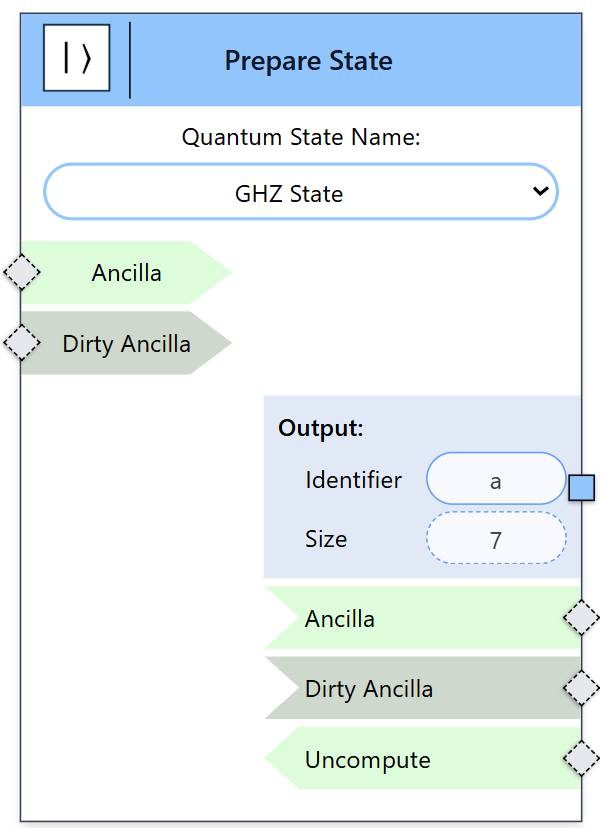602x828 pixels.
Task: Select the Dirty Ancilla input diamond handle
Action: (22, 343)
